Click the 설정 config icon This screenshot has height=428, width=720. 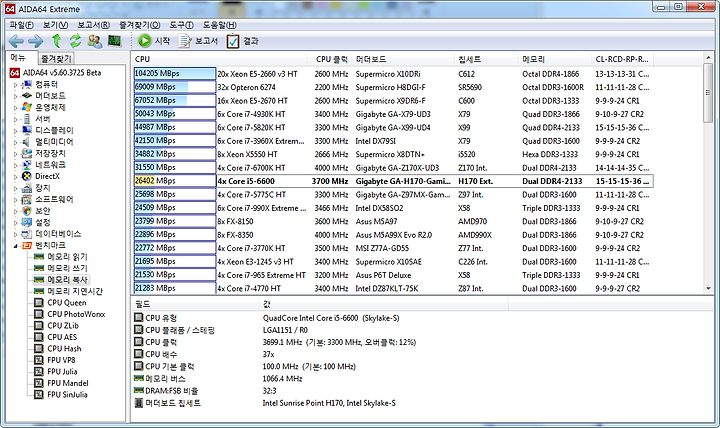coord(27,222)
